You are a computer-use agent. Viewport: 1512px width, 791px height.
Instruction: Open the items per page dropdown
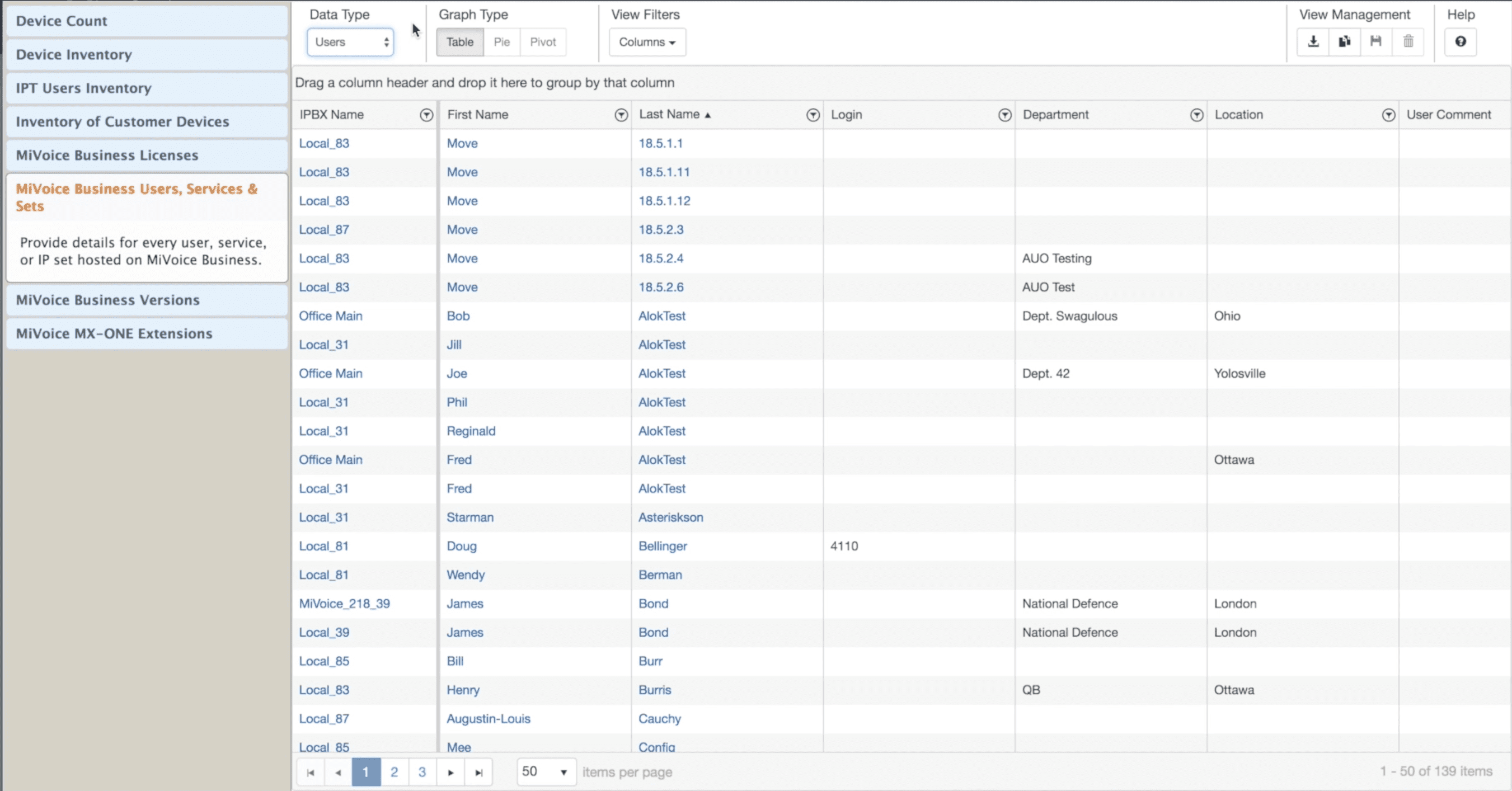coord(545,771)
